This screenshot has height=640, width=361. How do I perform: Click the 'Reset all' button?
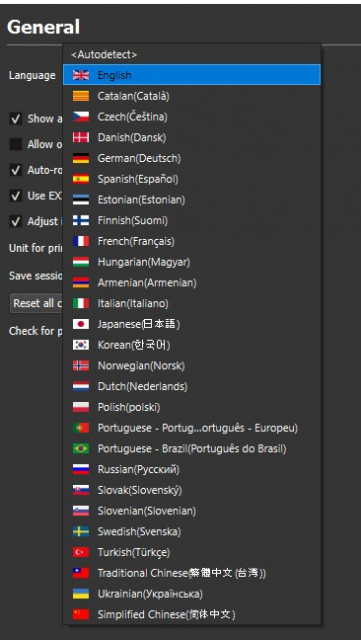point(37,303)
